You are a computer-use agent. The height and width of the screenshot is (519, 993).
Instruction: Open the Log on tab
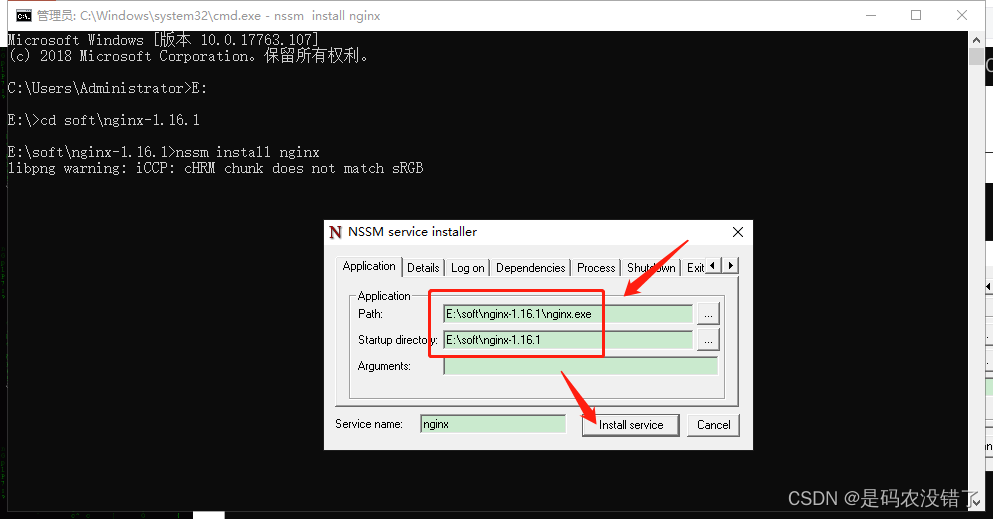point(467,268)
